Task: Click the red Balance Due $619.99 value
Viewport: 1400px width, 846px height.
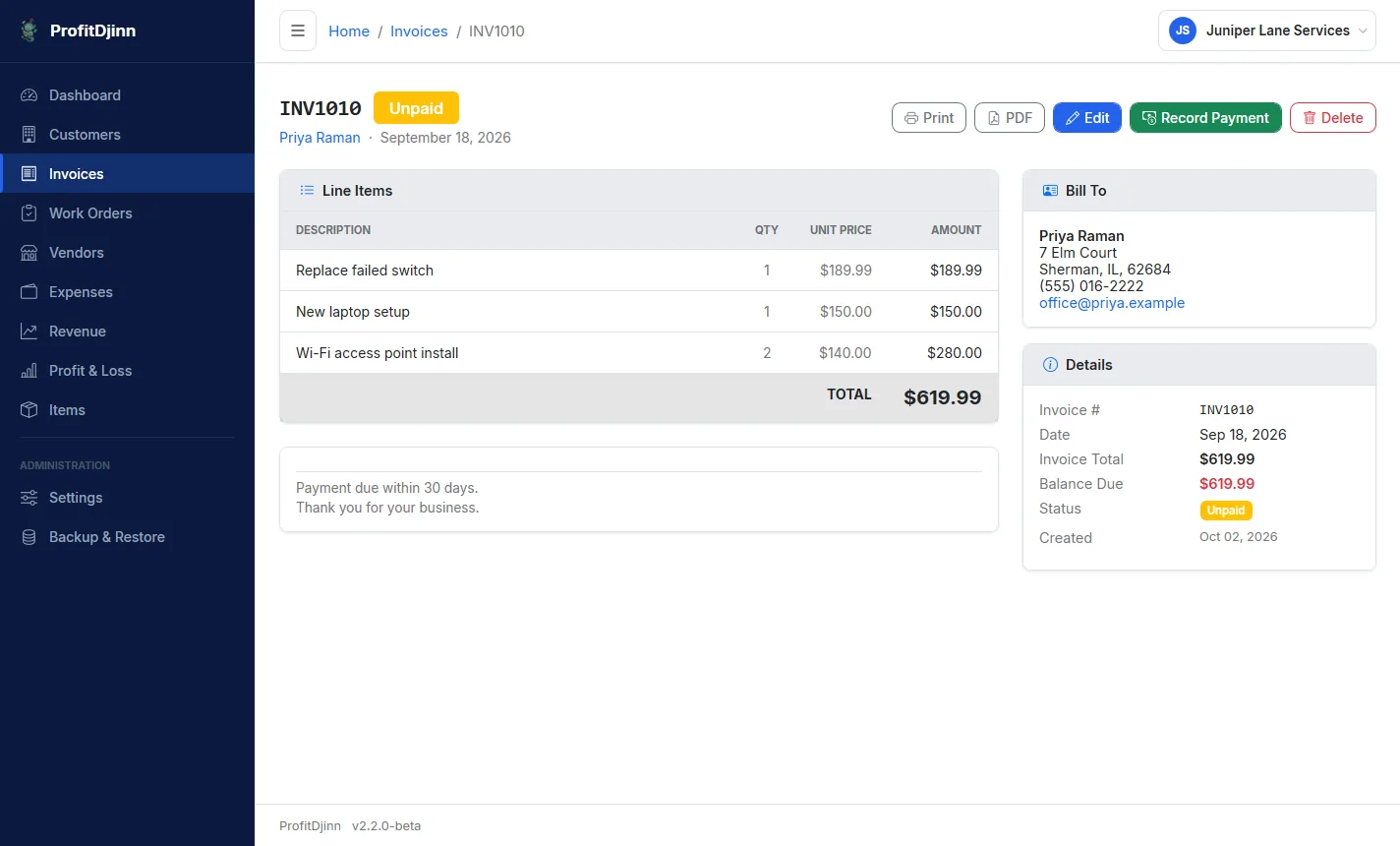Action: point(1227,484)
